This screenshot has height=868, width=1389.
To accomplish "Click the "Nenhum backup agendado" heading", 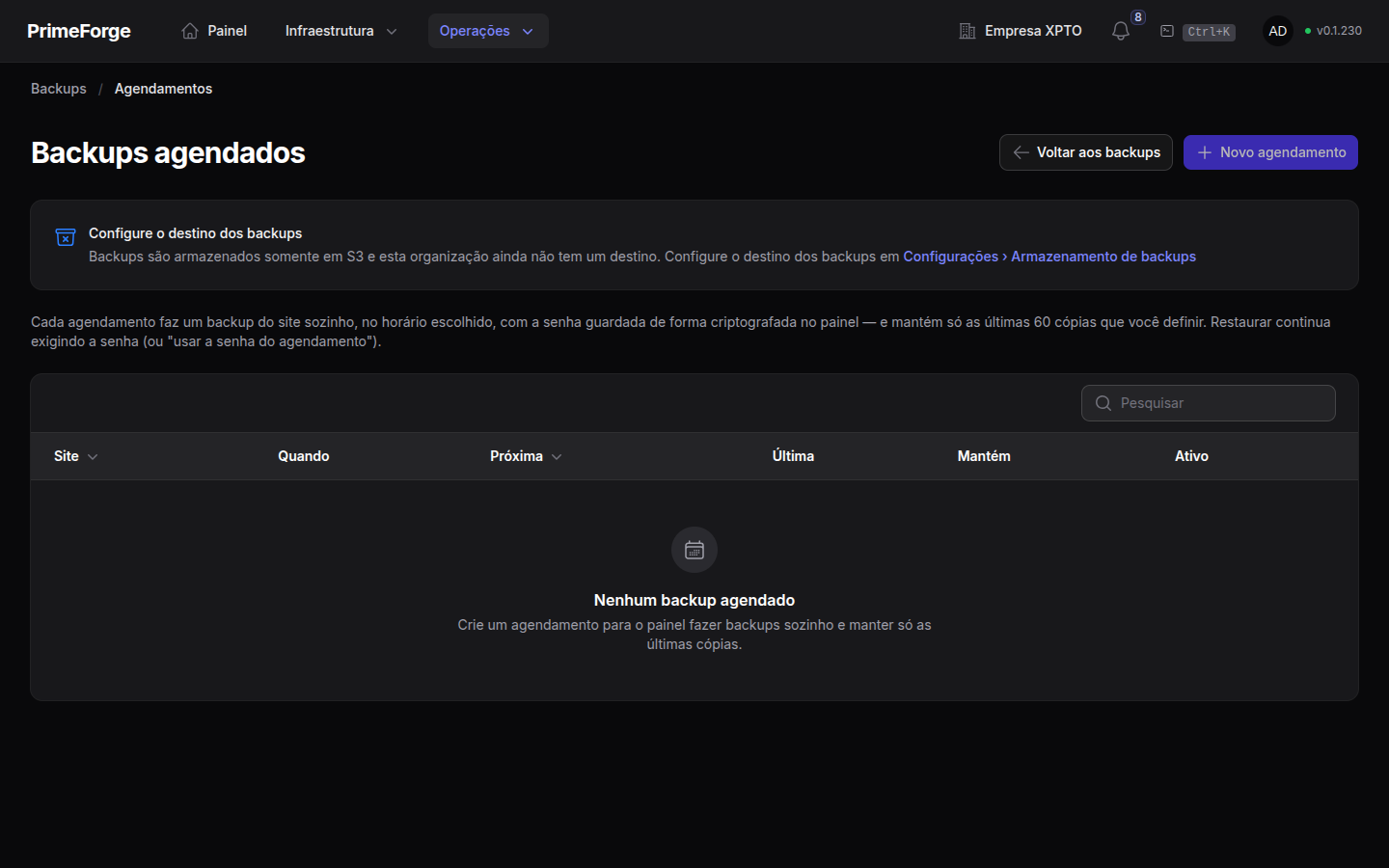I will [694, 600].
